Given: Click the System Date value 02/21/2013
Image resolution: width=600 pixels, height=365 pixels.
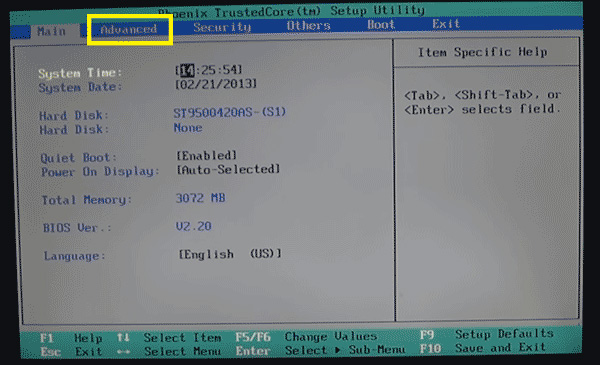Looking at the screenshot, I should [216, 84].
